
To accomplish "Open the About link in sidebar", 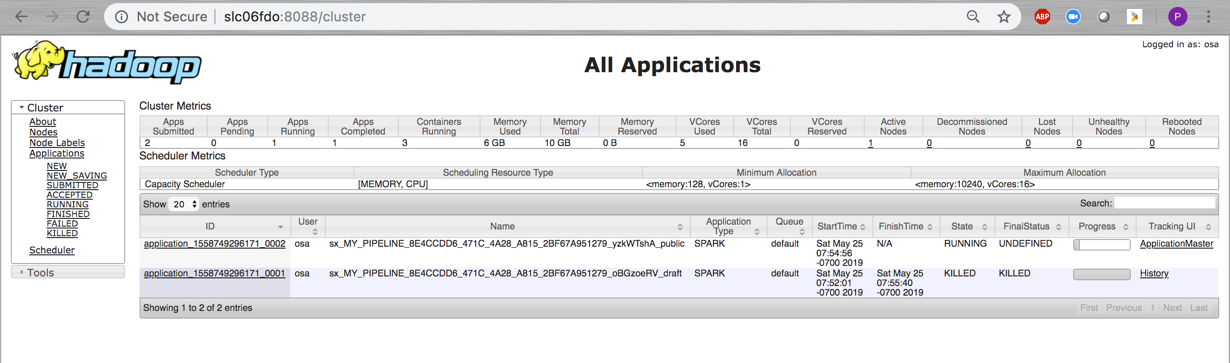I will point(43,122).
